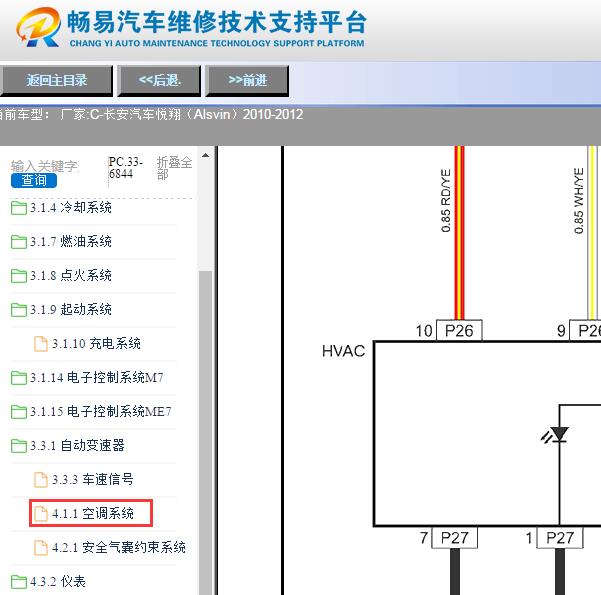Select 4.1.1 空调系统 page
The width and height of the screenshot is (601, 595).
[93, 514]
